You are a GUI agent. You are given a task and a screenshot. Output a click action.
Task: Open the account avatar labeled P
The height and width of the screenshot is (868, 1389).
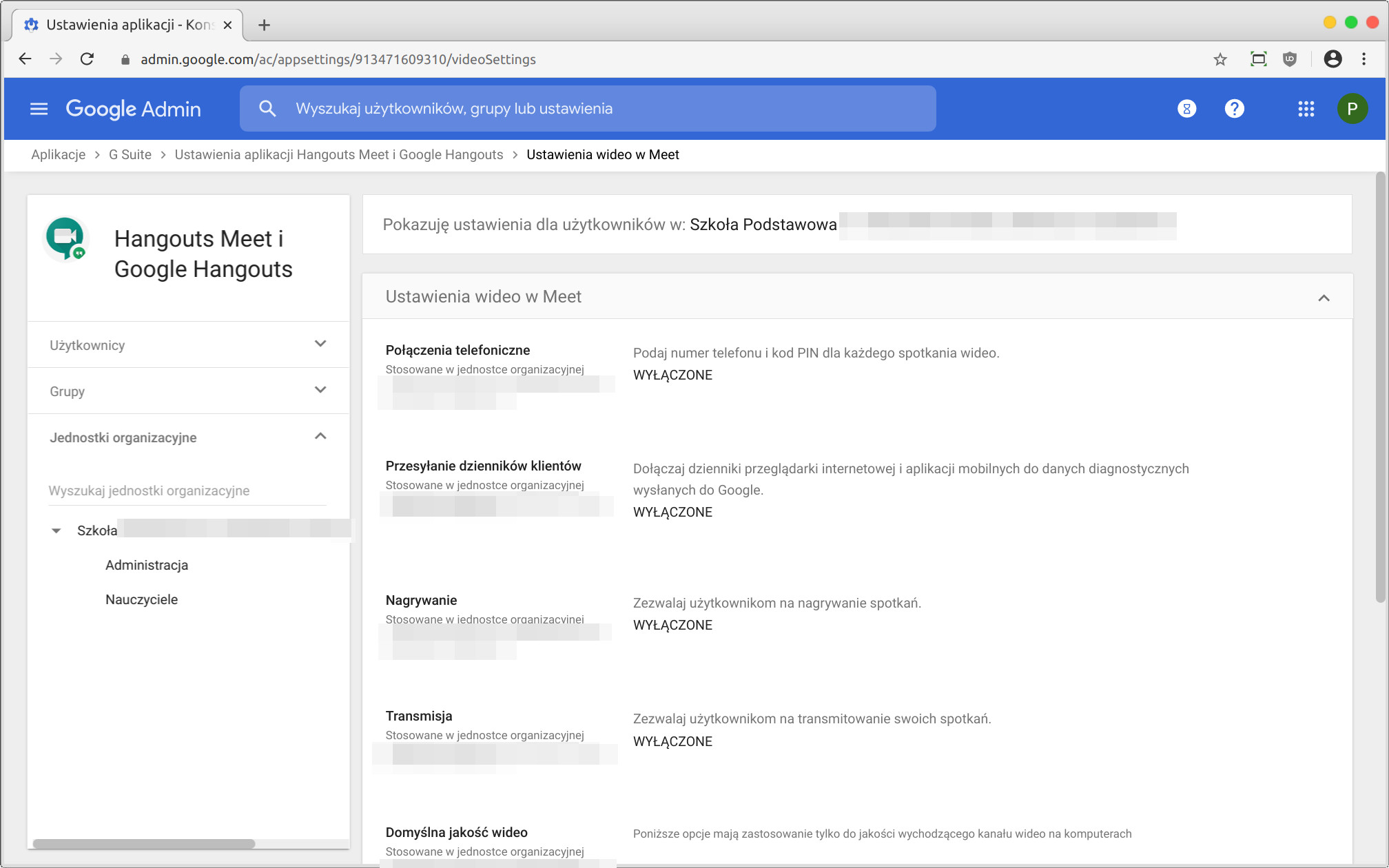click(x=1352, y=109)
